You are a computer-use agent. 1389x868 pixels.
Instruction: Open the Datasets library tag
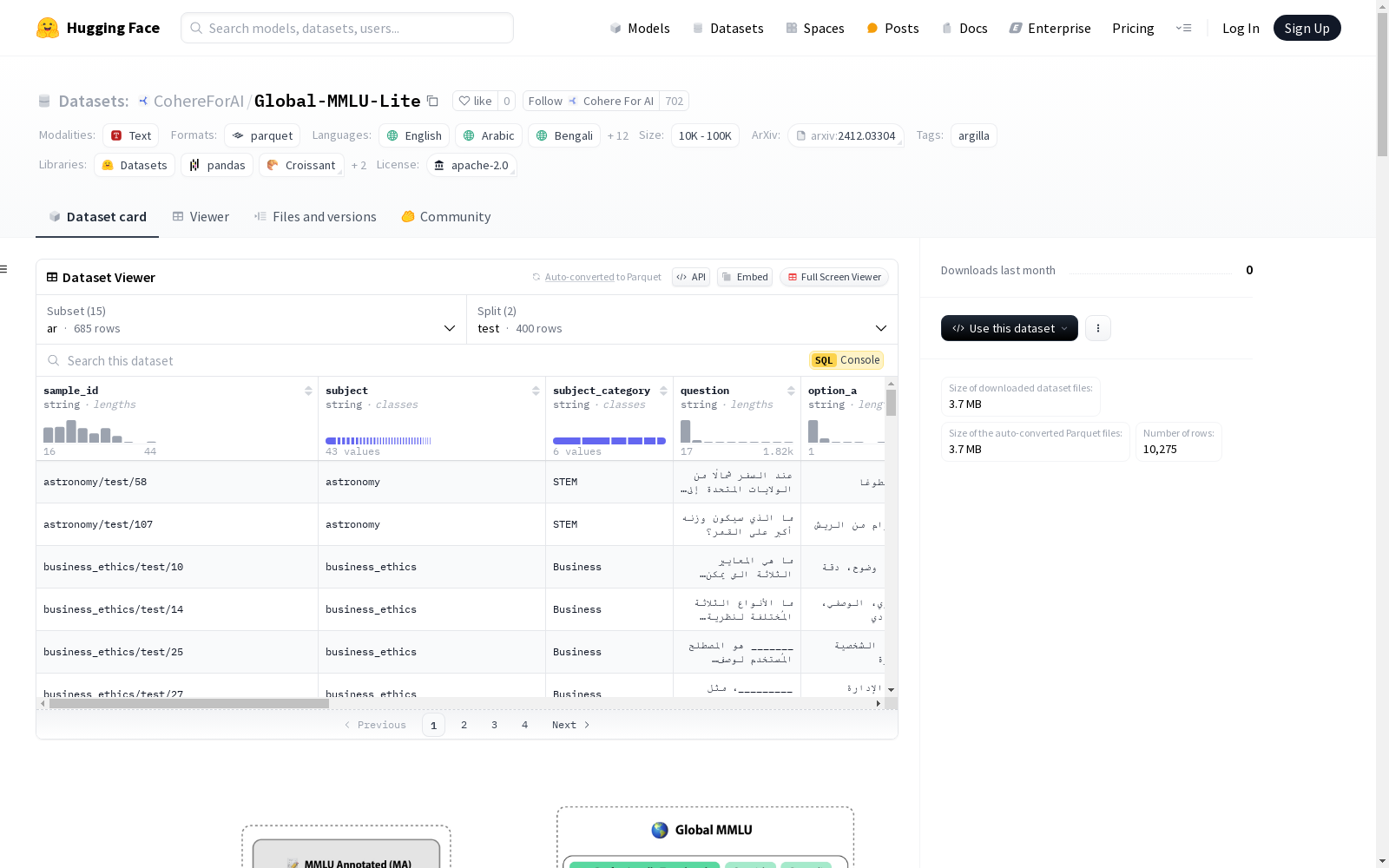point(135,165)
